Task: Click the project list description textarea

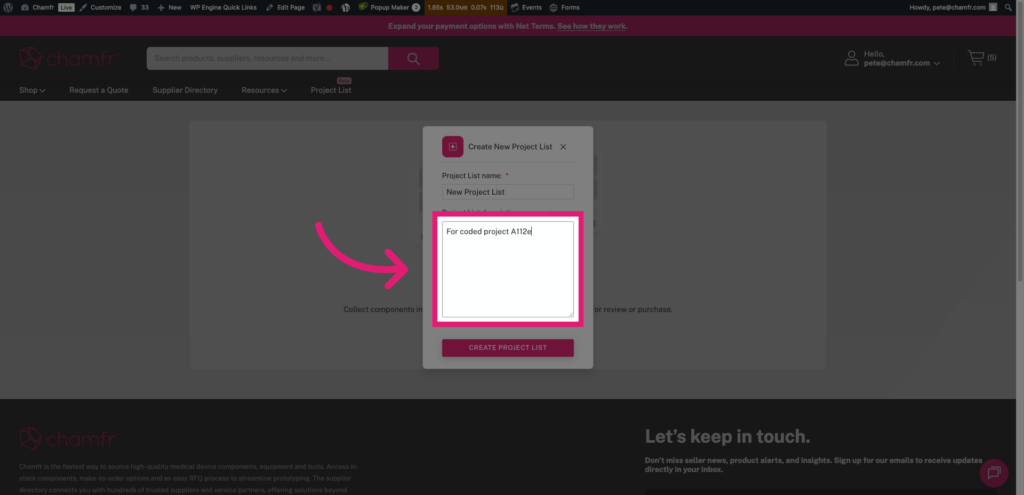Action: pos(507,269)
